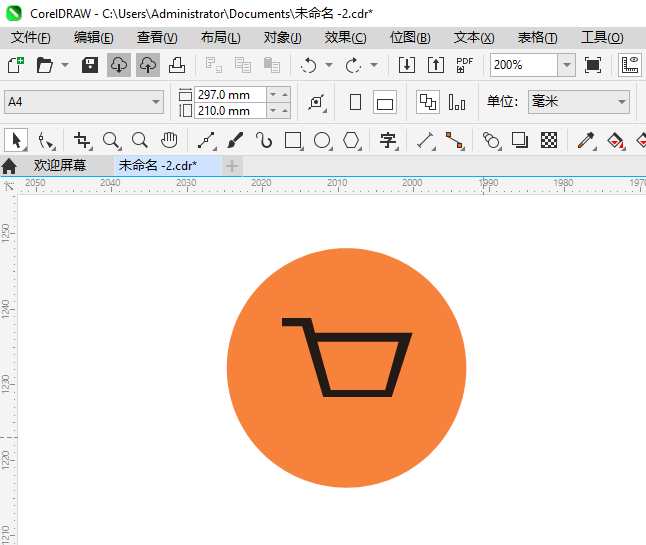Select the Zoom magnifier tool
The width and height of the screenshot is (646, 545).
click(x=112, y=140)
